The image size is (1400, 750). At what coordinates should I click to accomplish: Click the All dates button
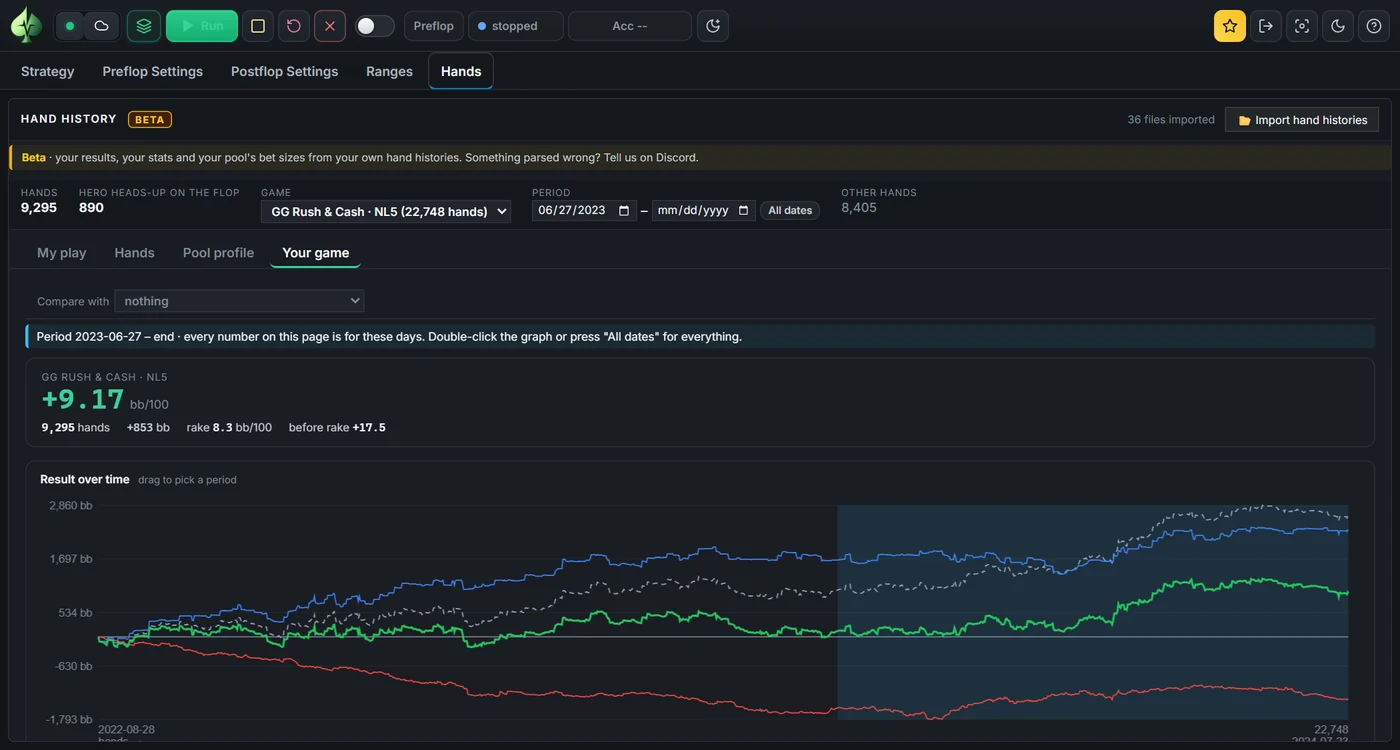(790, 211)
